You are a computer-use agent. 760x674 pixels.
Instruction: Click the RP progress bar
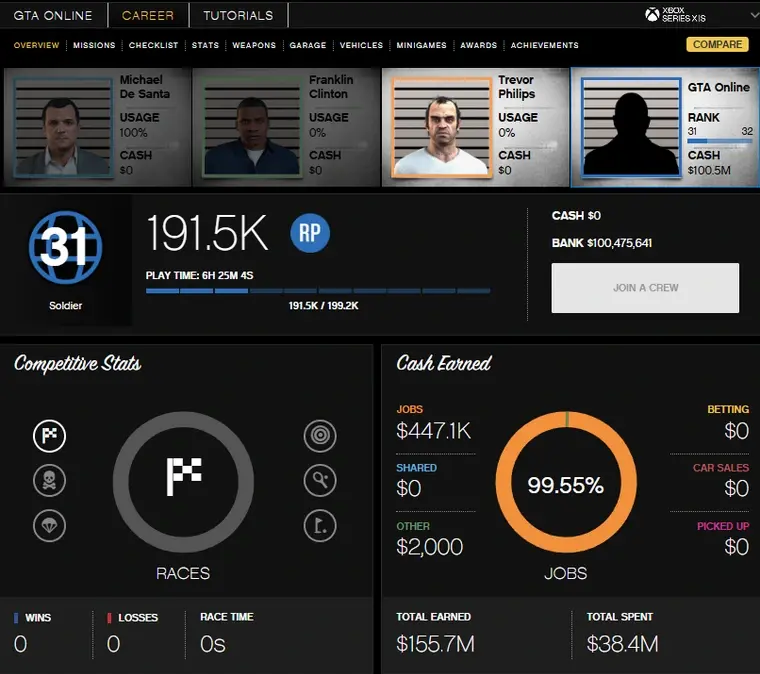pos(318,291)
